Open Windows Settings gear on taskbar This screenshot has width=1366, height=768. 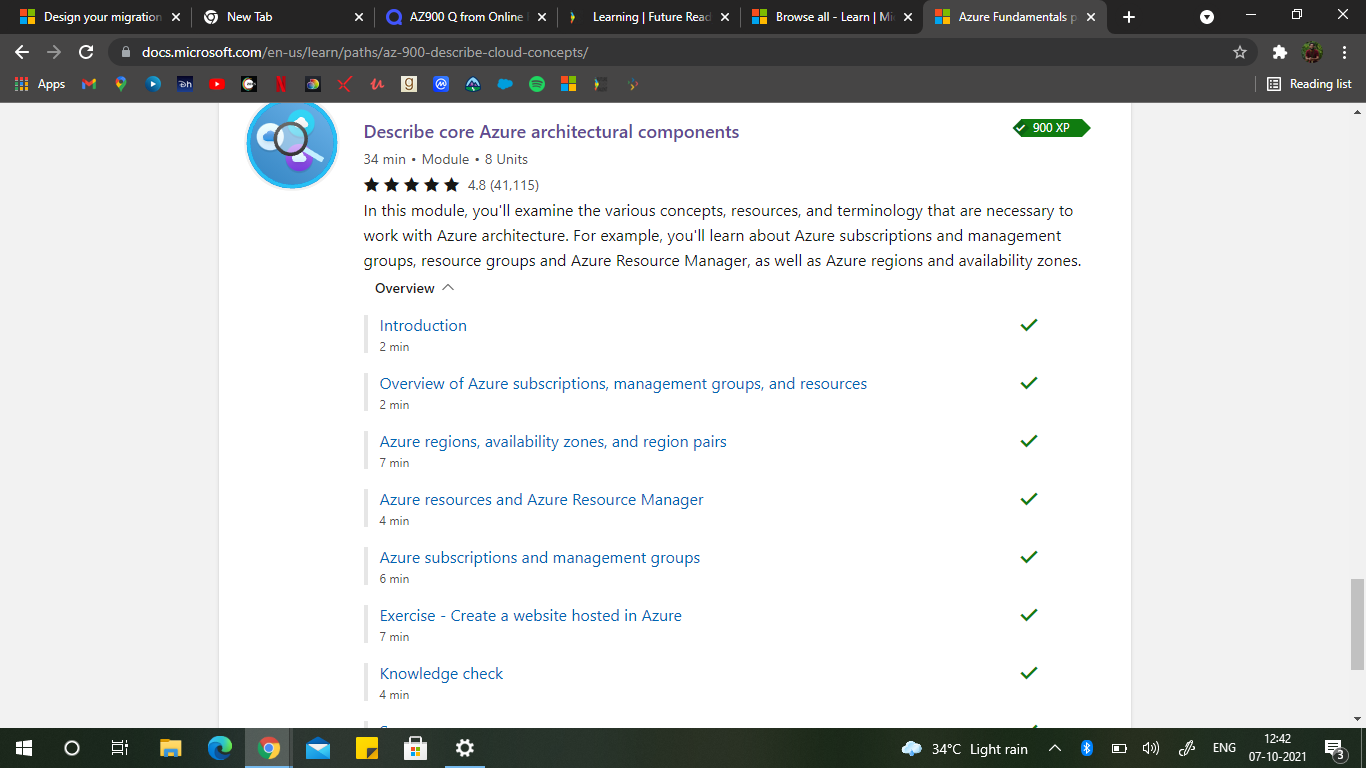(464, 748)
